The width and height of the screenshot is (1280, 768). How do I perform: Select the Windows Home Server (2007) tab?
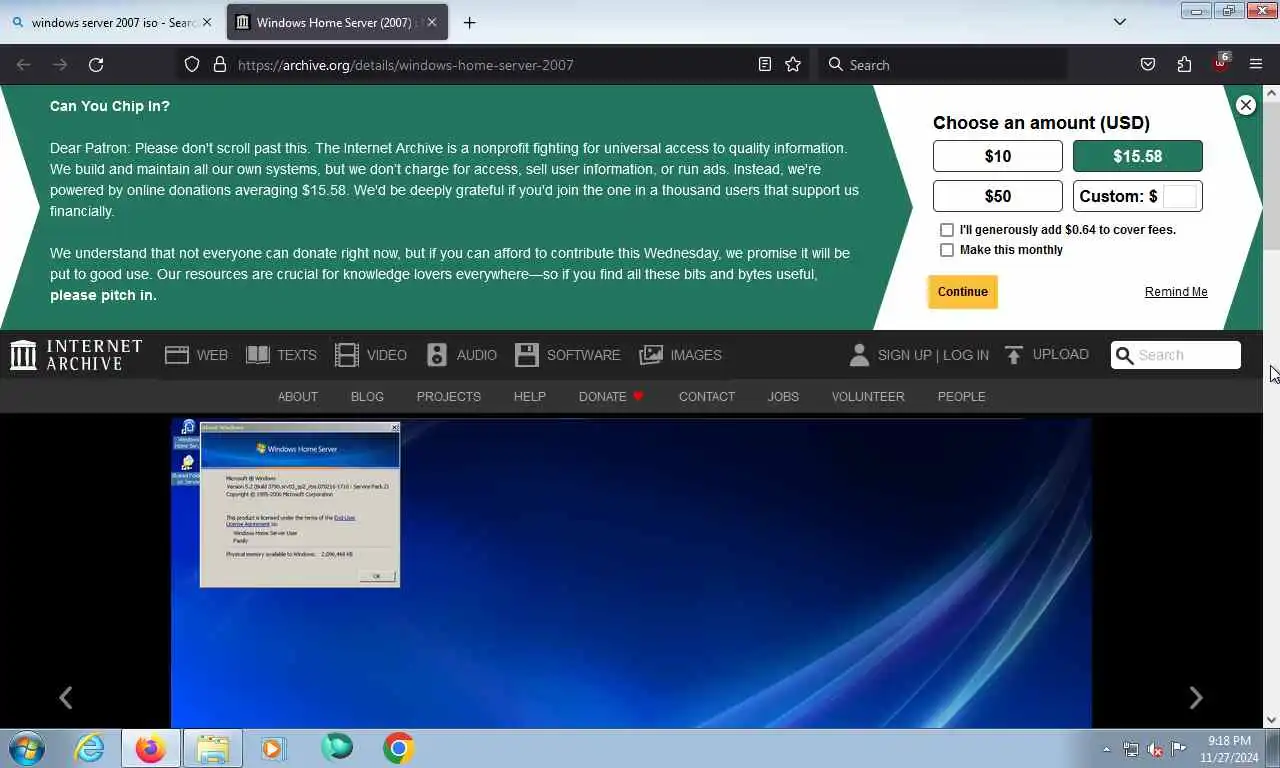pos(337,22)
